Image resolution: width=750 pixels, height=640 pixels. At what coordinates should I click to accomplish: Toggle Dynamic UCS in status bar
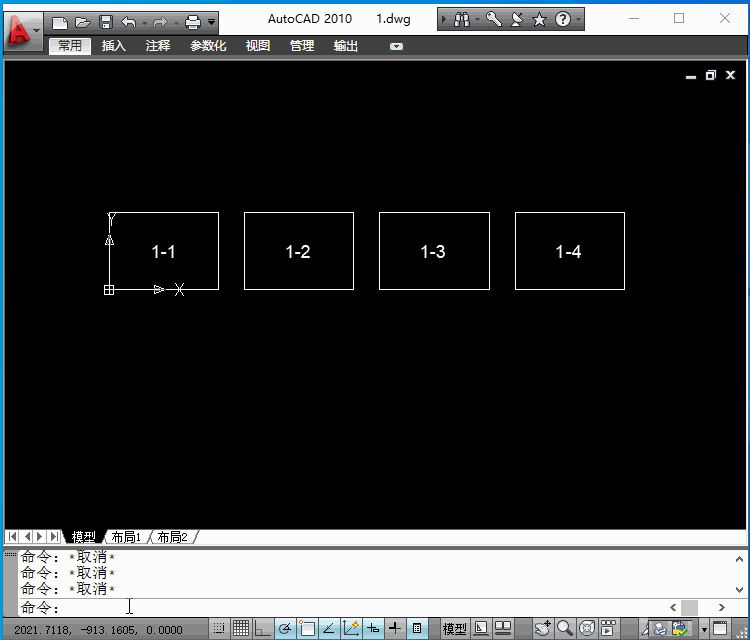[351, 628]
